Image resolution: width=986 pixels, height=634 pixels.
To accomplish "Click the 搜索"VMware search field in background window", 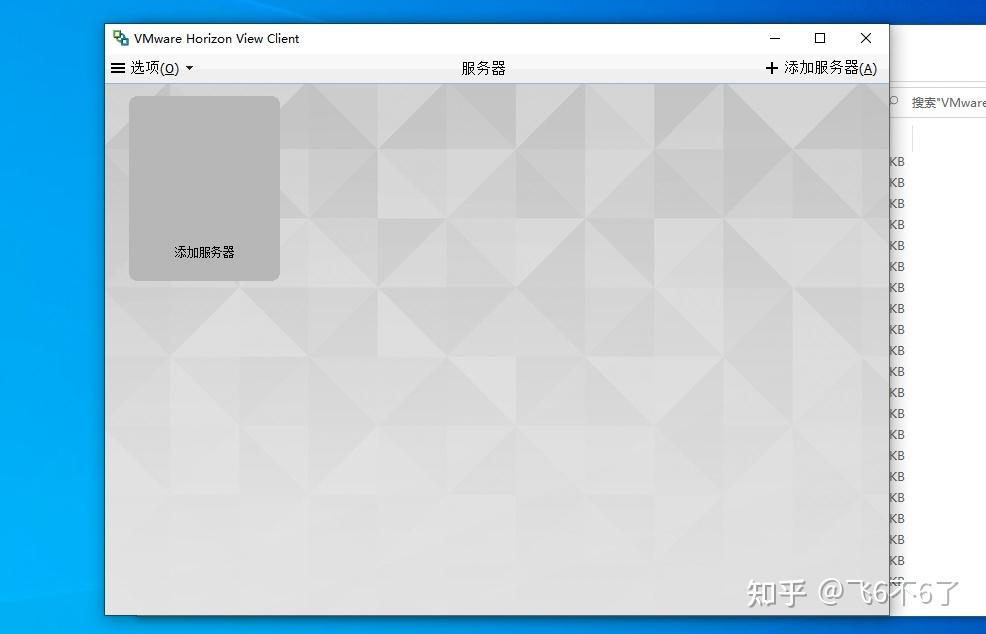I will [938, 102].
